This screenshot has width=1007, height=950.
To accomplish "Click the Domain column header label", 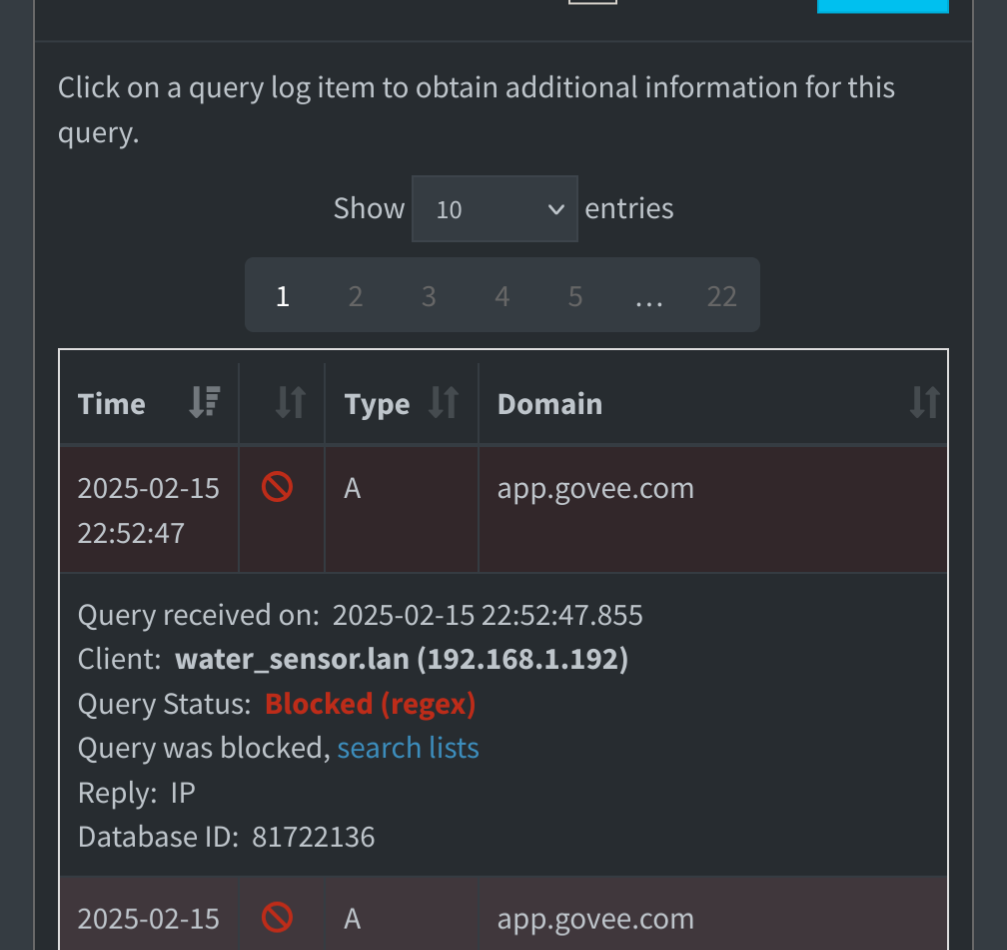I will 550,404.
